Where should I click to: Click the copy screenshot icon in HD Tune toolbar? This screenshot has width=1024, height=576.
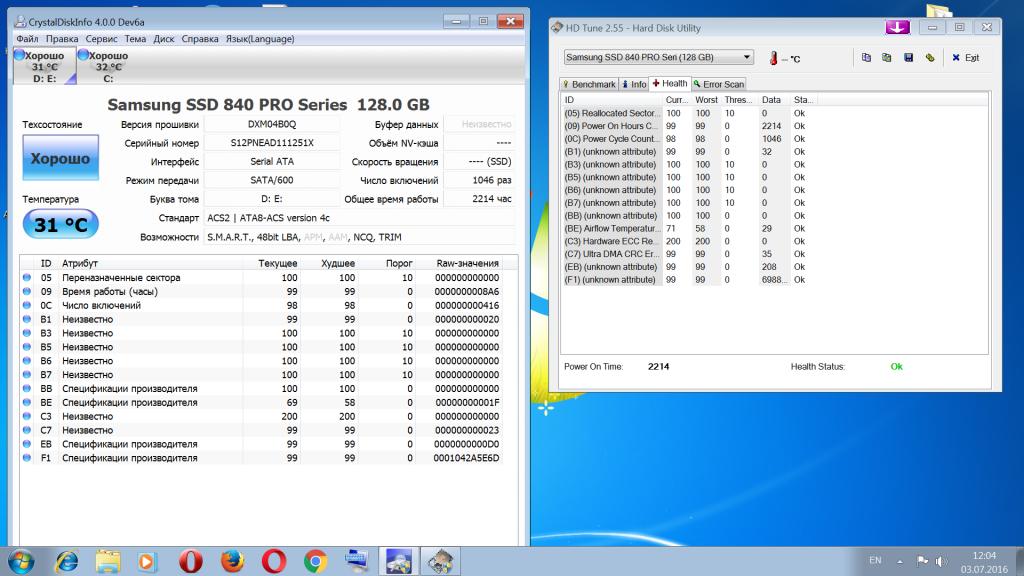coord(887,58)
